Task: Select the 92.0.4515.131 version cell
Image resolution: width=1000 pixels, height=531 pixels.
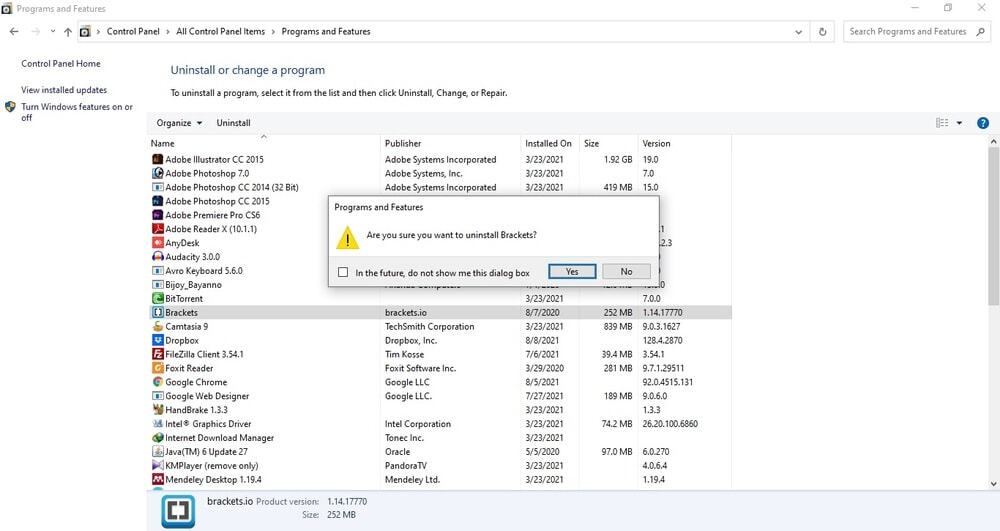Action: pos(668,382)
